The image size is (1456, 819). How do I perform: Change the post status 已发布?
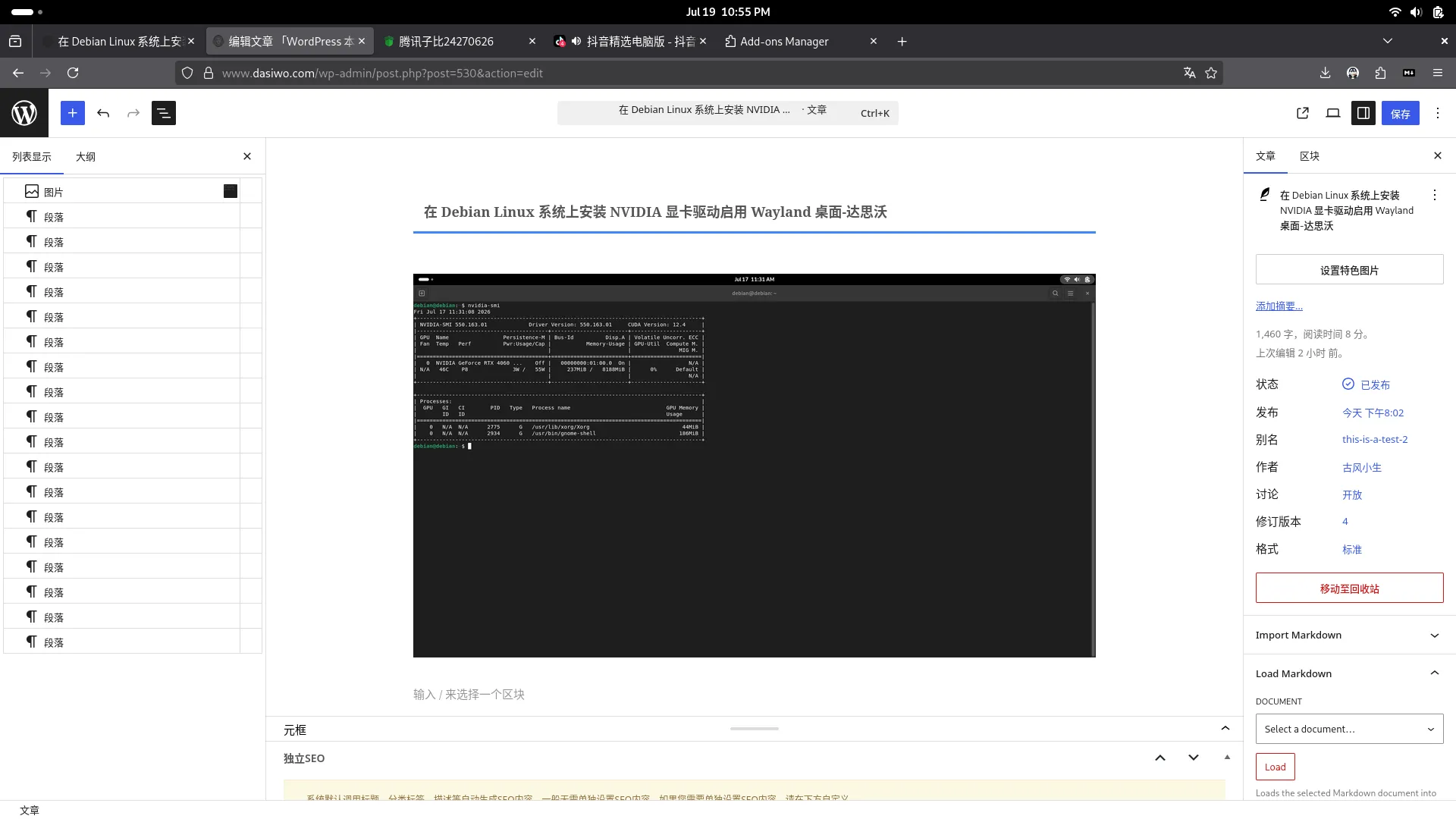[x=1367, y=384]
